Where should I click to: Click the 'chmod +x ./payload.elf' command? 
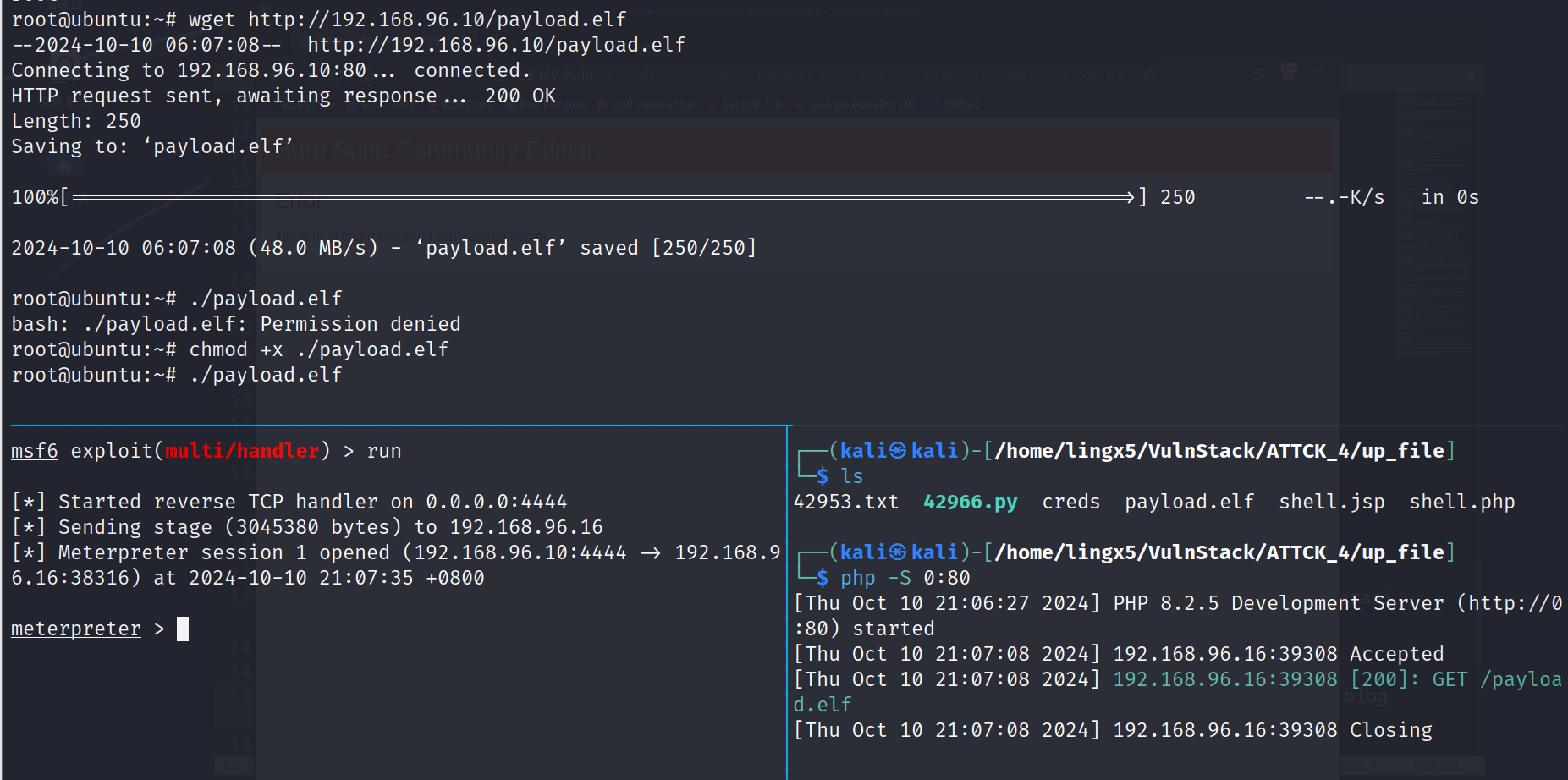pyautogui.click(x=319, y=349)
